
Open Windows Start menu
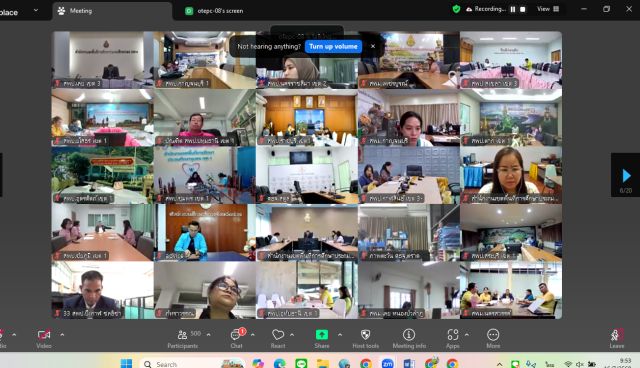tap(127, 363)
